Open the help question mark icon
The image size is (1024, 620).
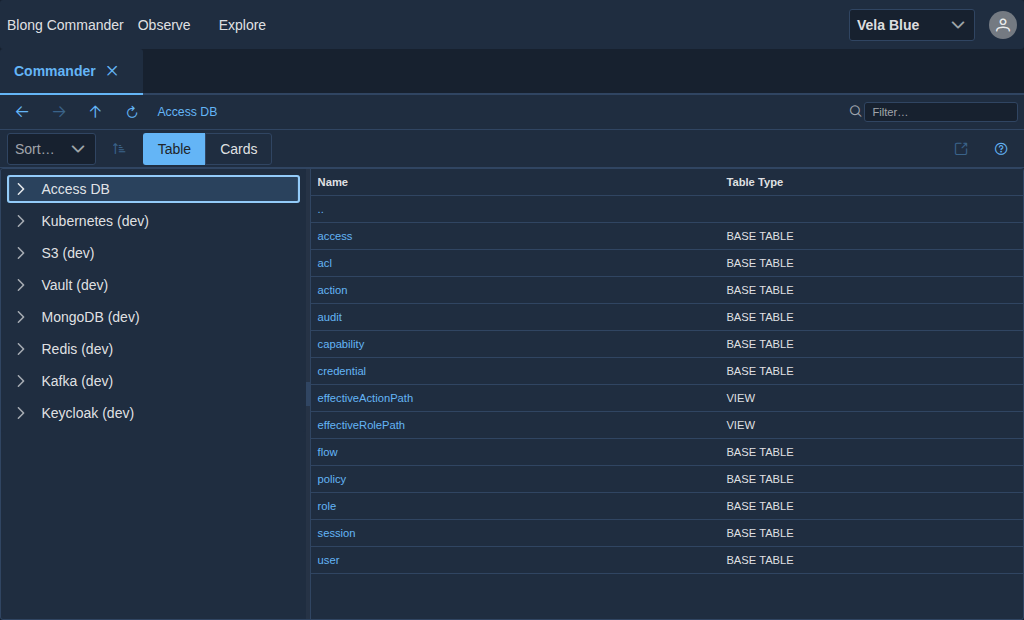click(1000, 149)
